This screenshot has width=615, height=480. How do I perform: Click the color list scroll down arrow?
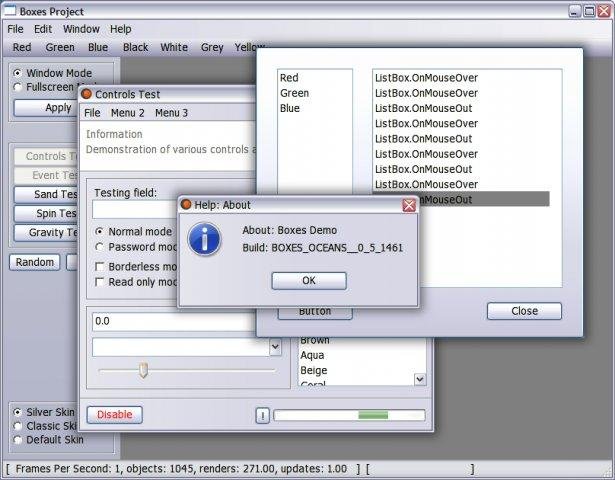[420, 379]
